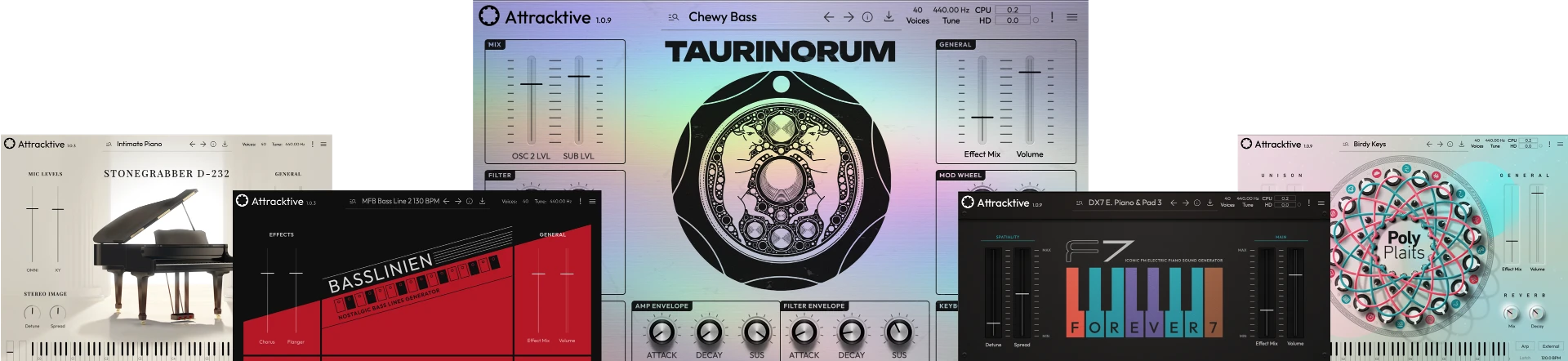Adjust Spread slider in Forever 7
Screen dimensions: 1568x361
coord(1022,294)
